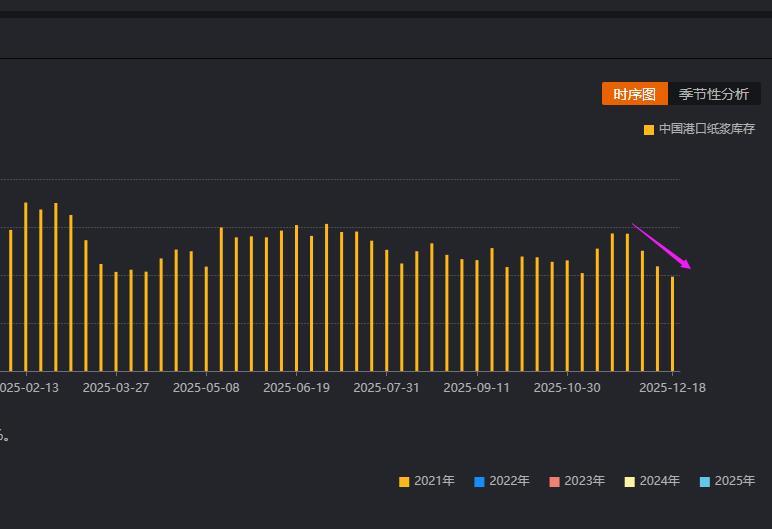772x529 pixels.
Task: Click the 2025-07-31 axis date label
Action: point(386,388)
